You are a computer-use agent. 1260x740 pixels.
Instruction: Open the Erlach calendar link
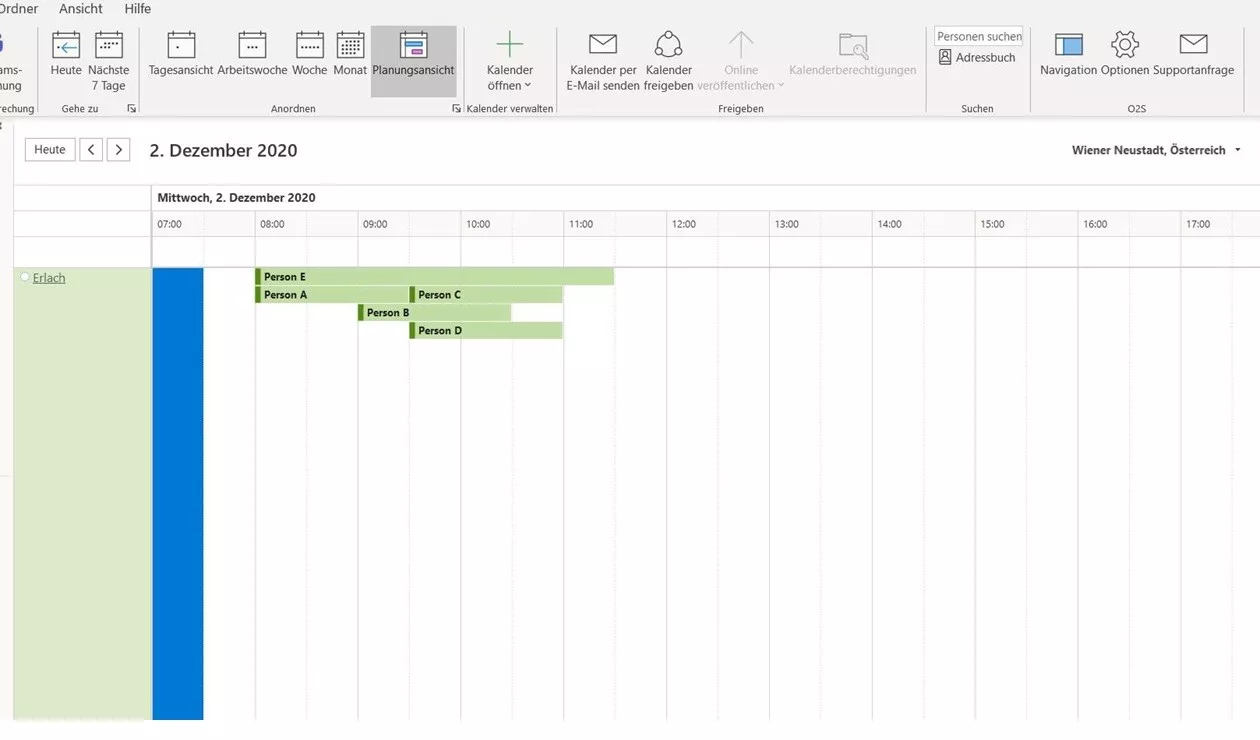pyautogui.click(x=49, y=278)
